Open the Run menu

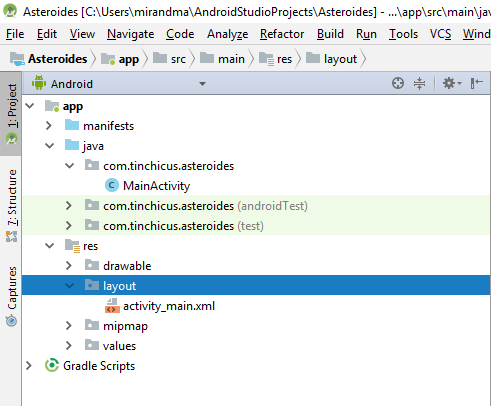tap(366, 34)
